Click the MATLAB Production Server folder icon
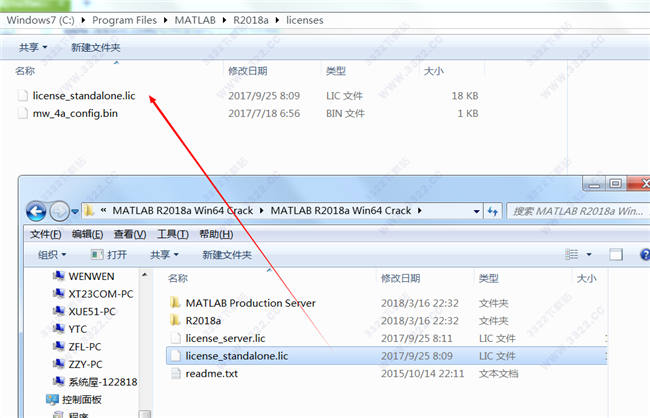This screenshot has width=650, height=418. (175, 303)
